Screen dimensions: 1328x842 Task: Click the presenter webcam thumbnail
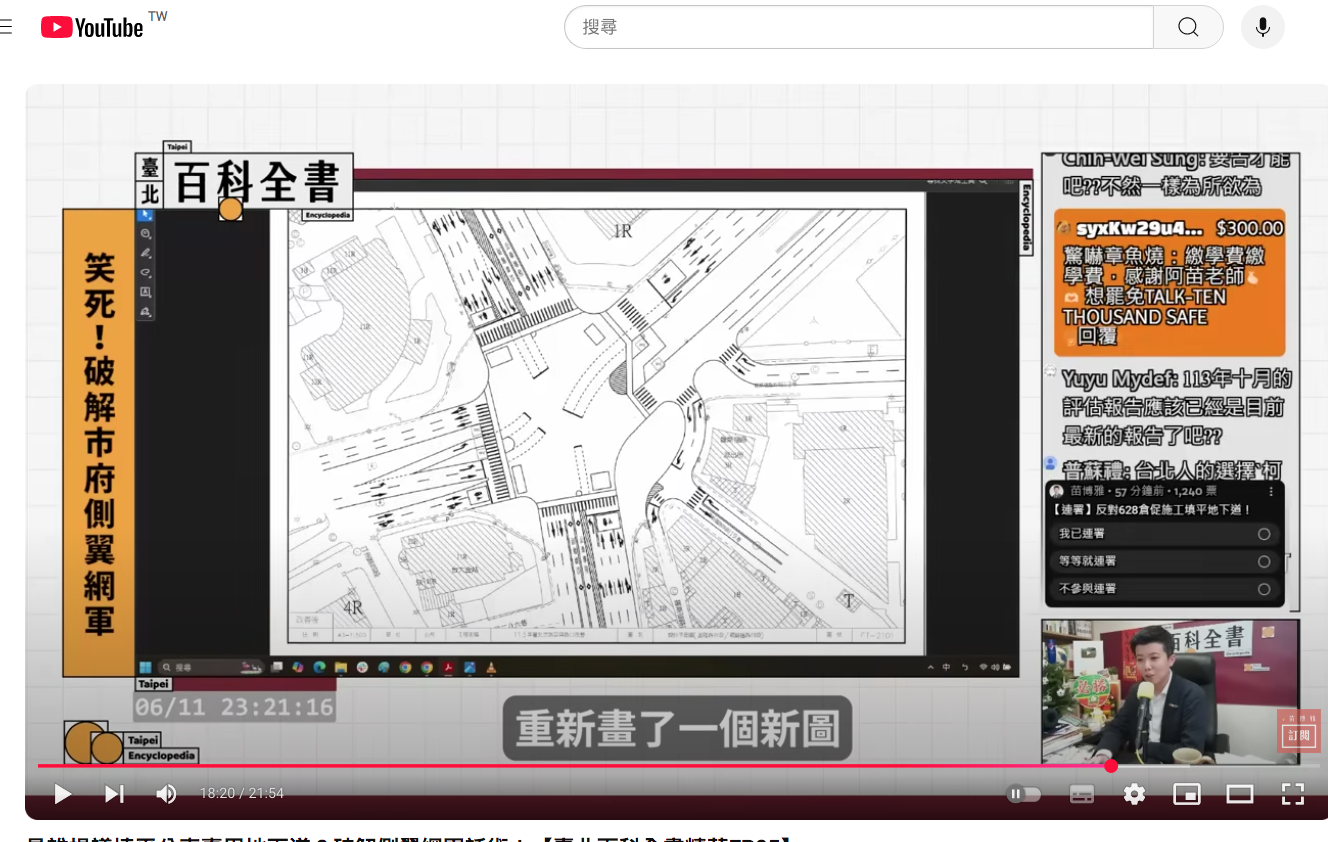(1170, 692)
